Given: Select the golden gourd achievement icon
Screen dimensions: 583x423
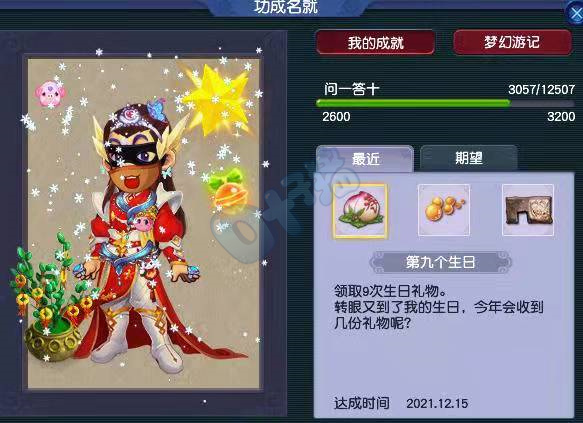Looking at the screenshot, I should tap(444, 210).
